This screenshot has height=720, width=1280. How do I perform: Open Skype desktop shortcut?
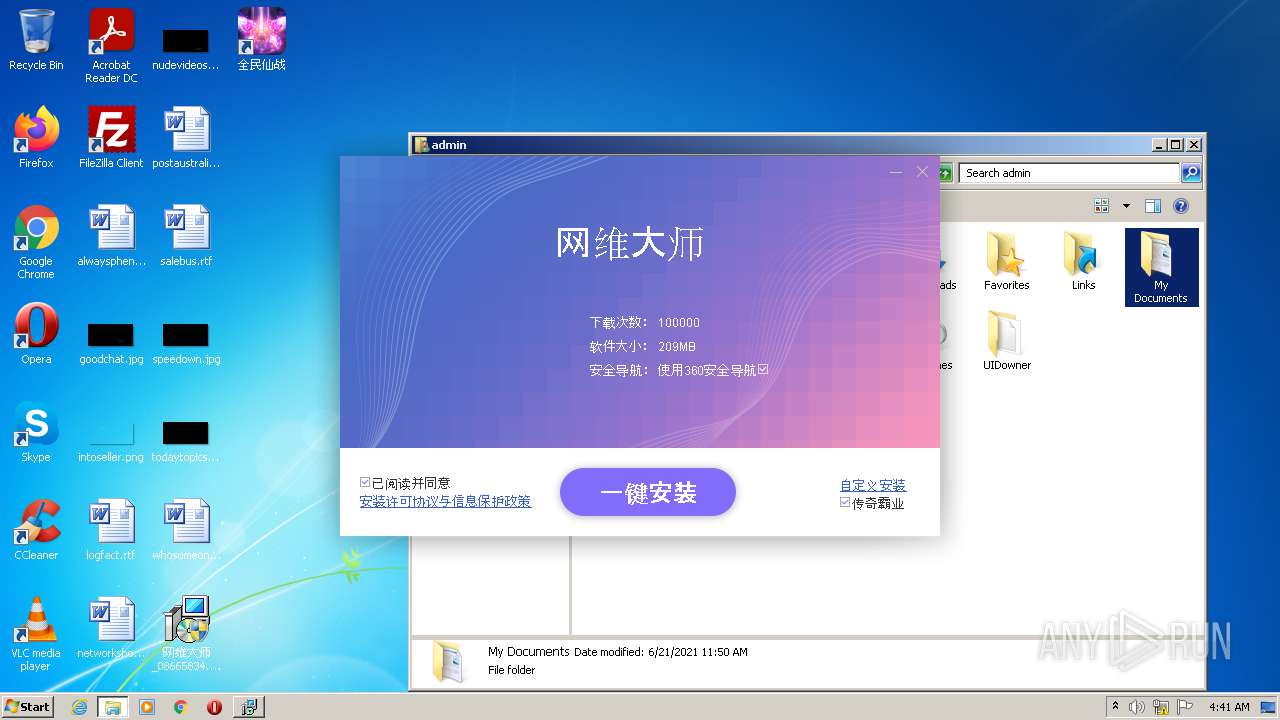click(x=36, y=432)
